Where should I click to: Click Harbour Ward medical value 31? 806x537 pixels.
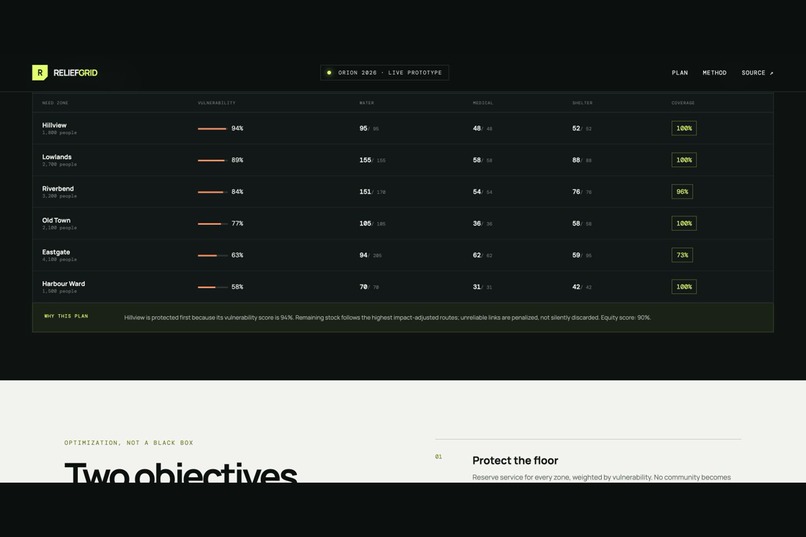coord(477,287)
